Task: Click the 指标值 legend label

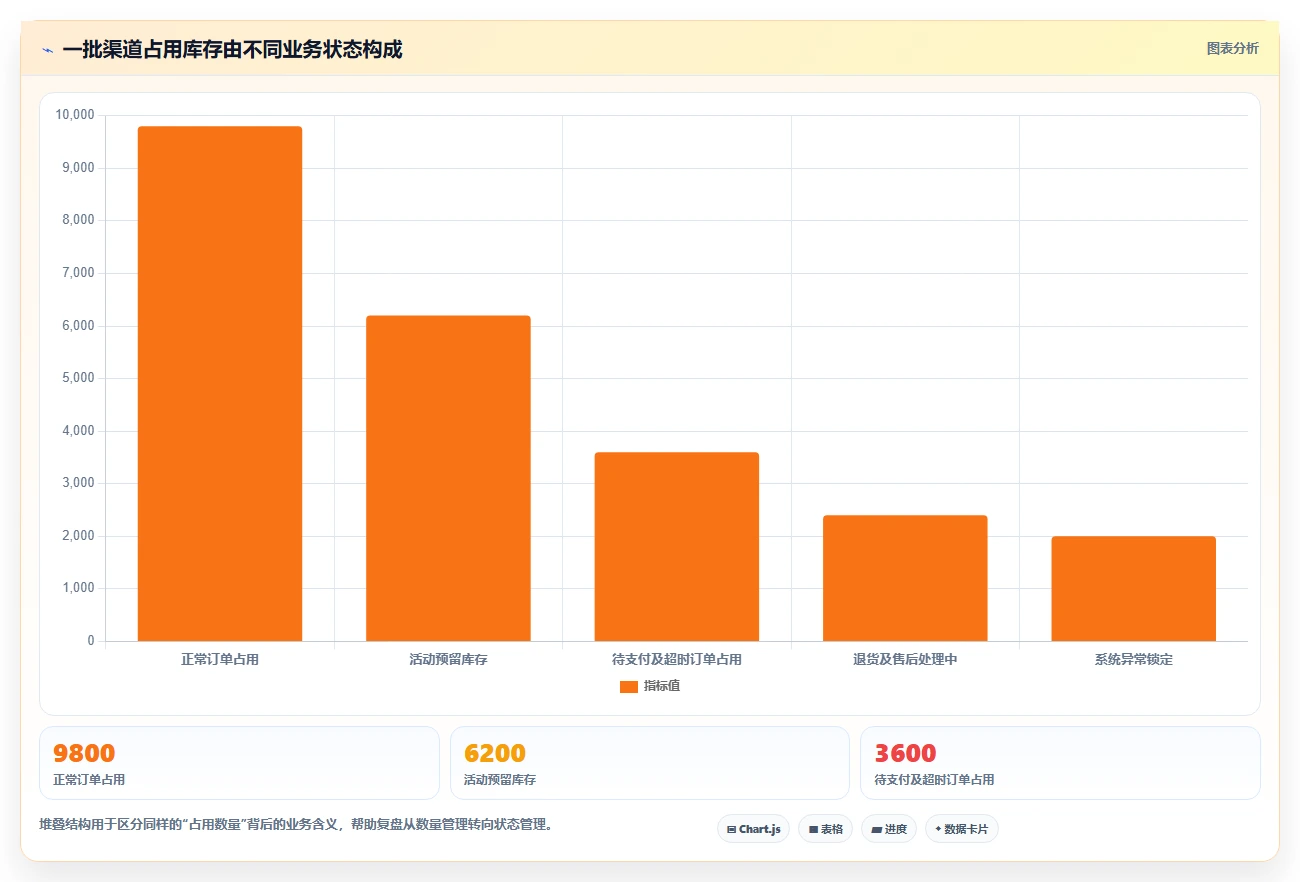Action: coord(662,686)
